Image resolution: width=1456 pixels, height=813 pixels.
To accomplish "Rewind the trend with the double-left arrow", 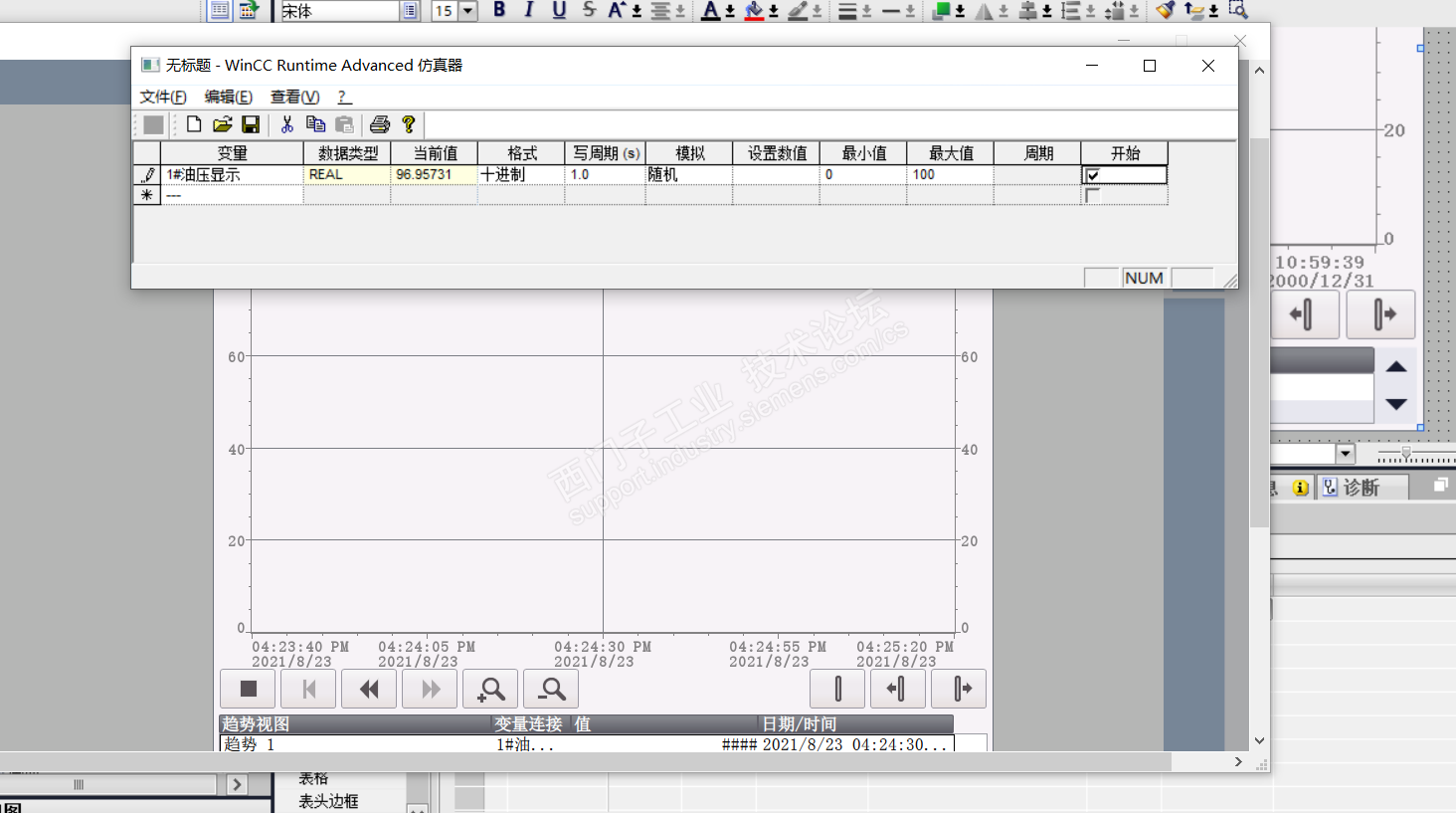I will click(x=369, y=689).
